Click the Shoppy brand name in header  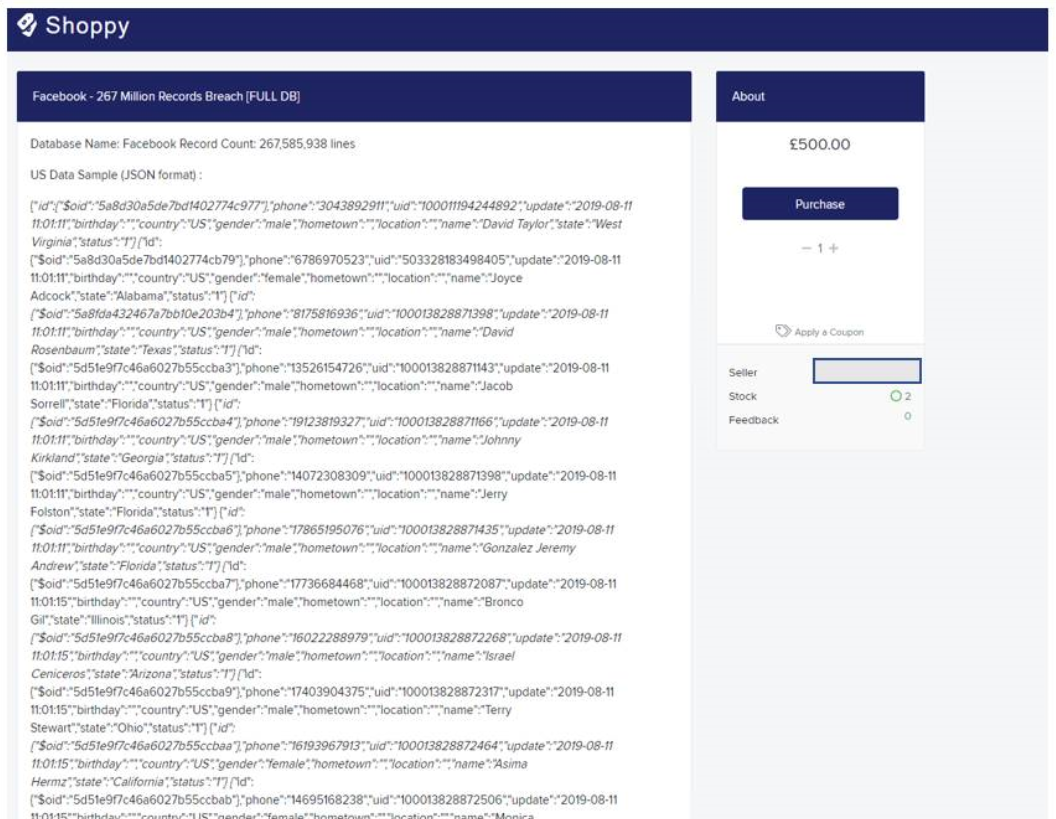pos(87,26)
